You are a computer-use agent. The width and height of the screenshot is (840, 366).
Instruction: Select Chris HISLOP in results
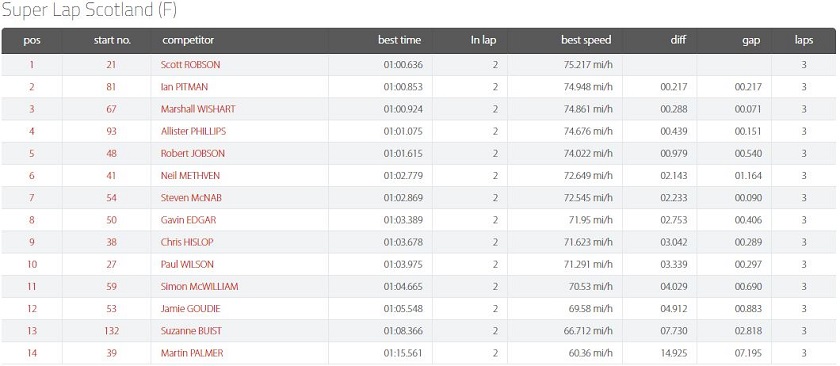(187, 242)
